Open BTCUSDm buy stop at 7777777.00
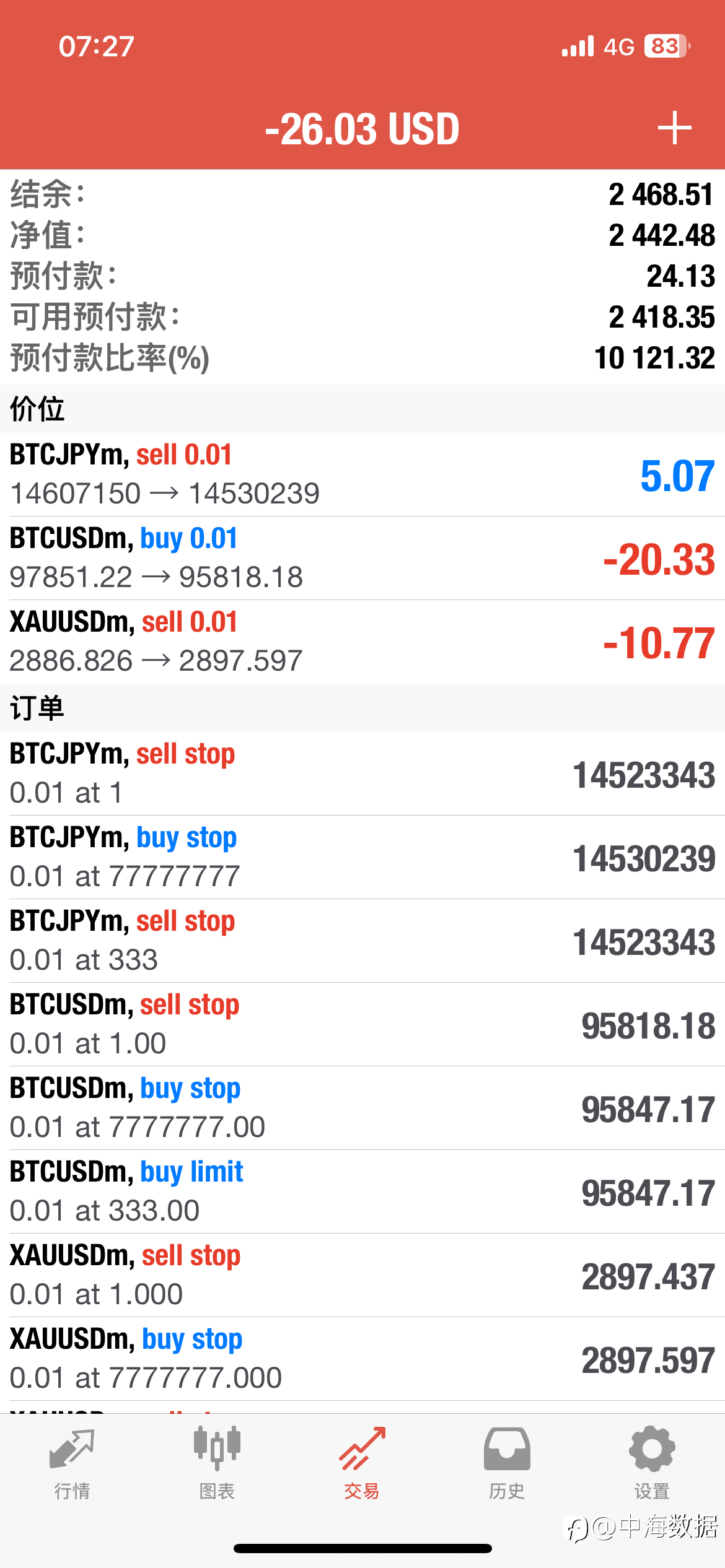This screenshot has height=1568, width=725. tap(362, 1108)
